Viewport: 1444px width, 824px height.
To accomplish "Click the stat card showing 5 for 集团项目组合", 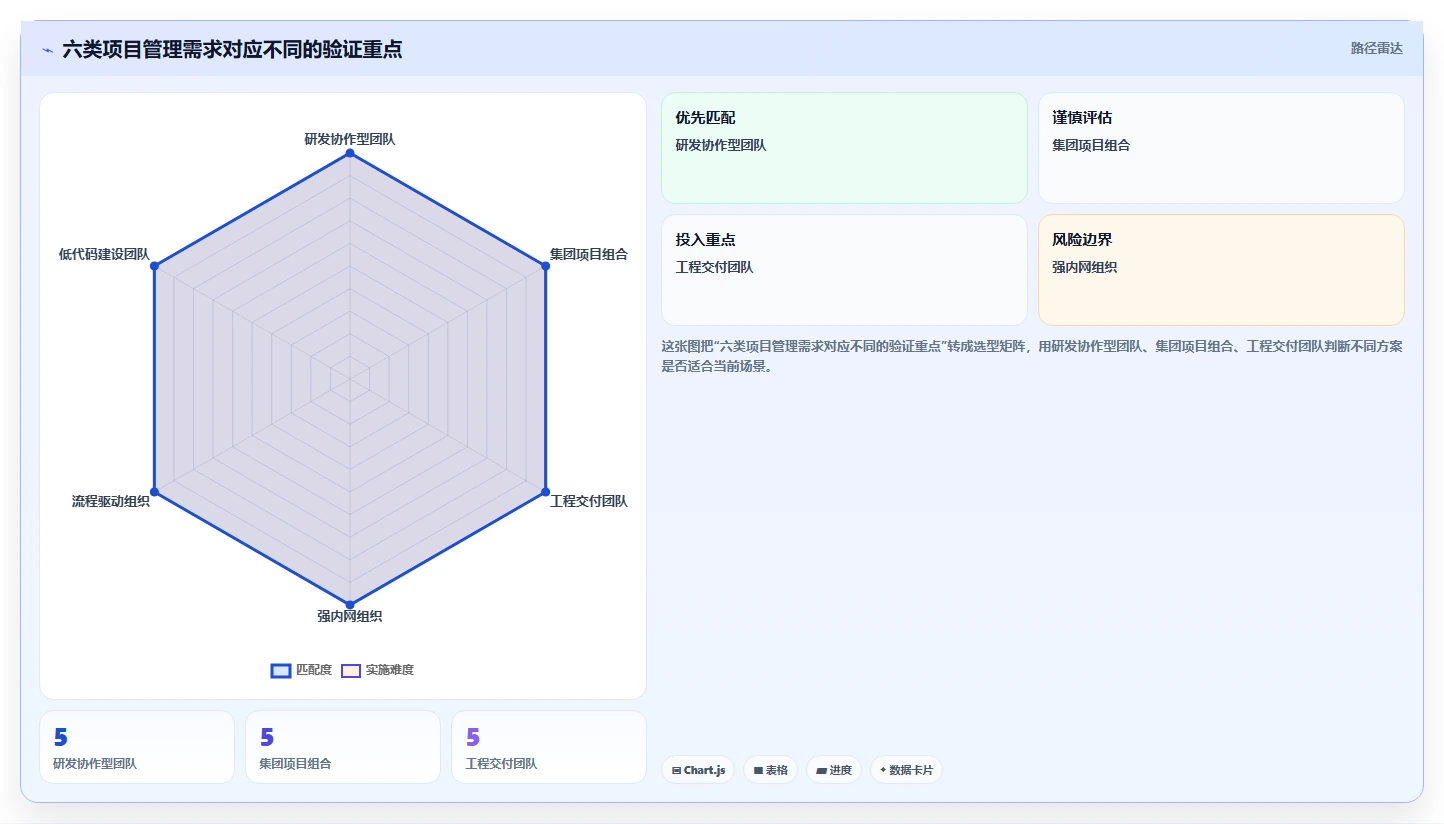I will tap(343, 747).
